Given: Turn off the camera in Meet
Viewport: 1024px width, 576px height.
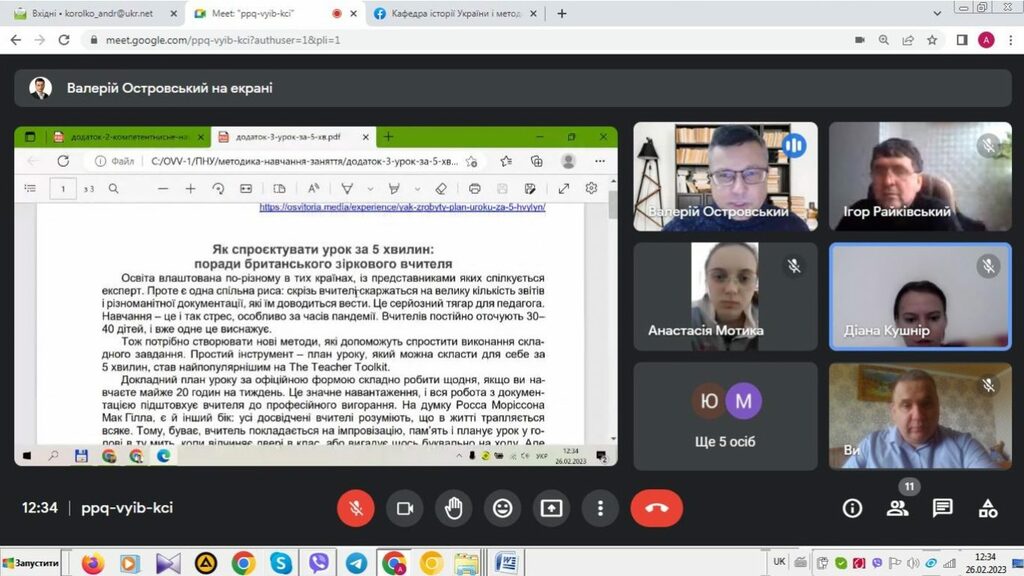Looking at the screenshot, I should coord(405,508).
